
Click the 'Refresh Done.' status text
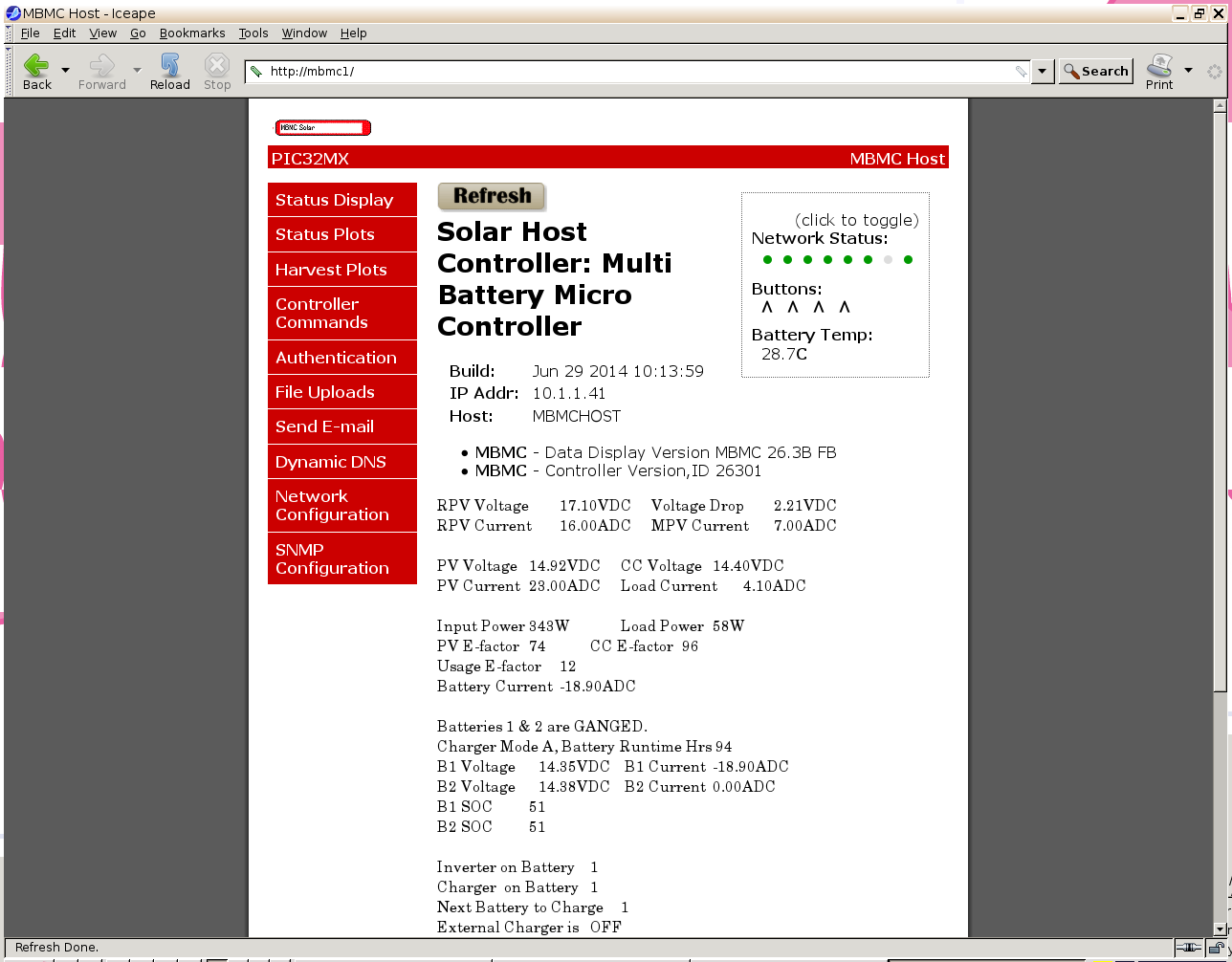tap(57, 948)
